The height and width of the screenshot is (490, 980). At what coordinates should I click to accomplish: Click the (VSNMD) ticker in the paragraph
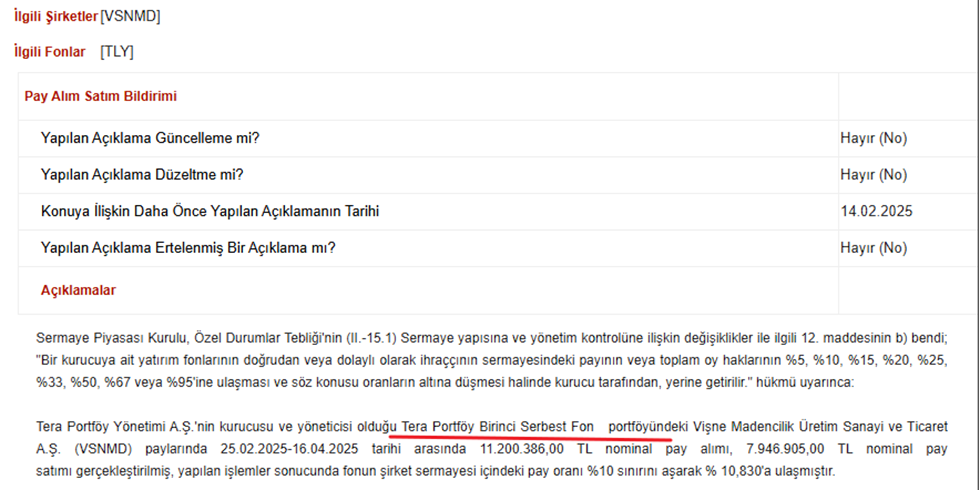pos(102,449)
